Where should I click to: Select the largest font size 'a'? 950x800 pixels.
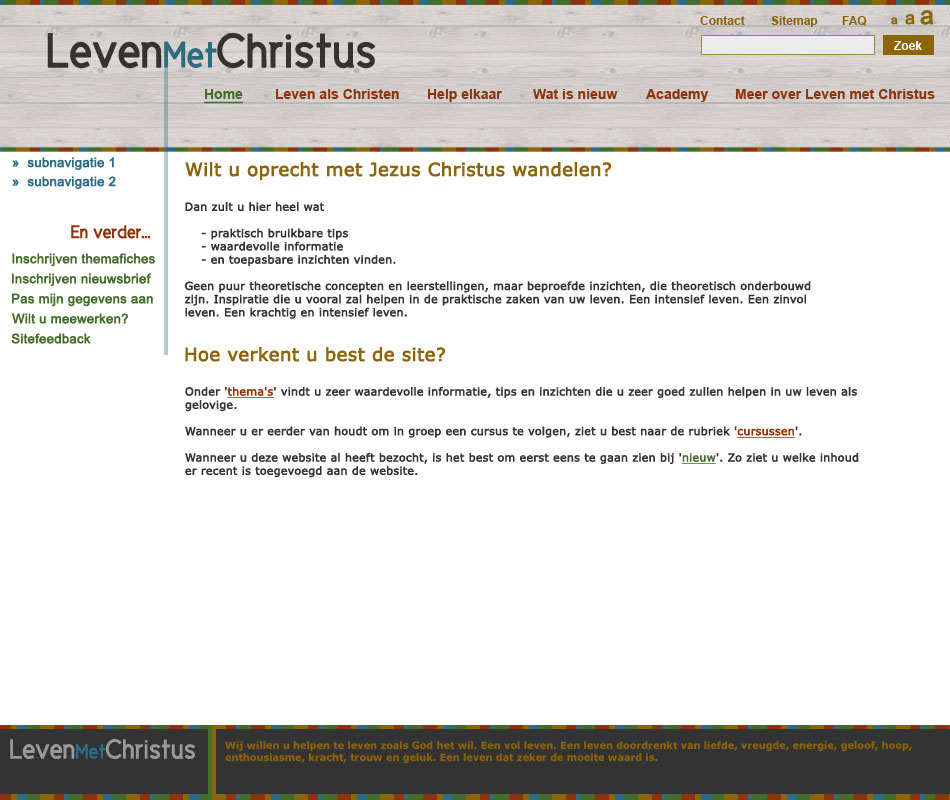tap(926, 17)
